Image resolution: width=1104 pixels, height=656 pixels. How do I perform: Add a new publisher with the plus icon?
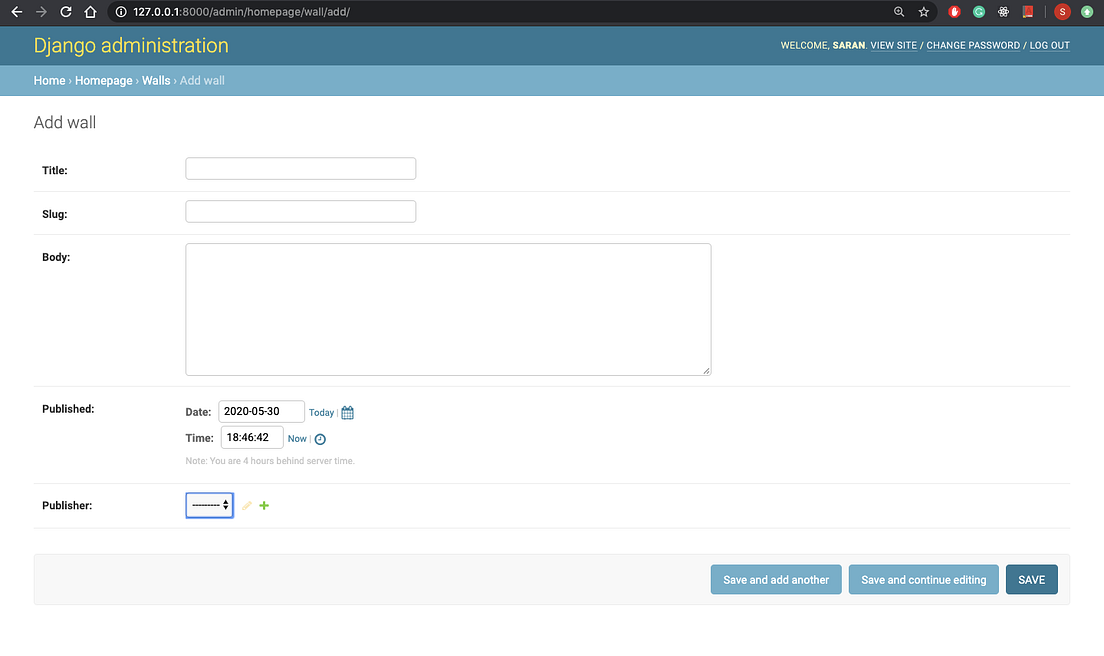(263, 505)
